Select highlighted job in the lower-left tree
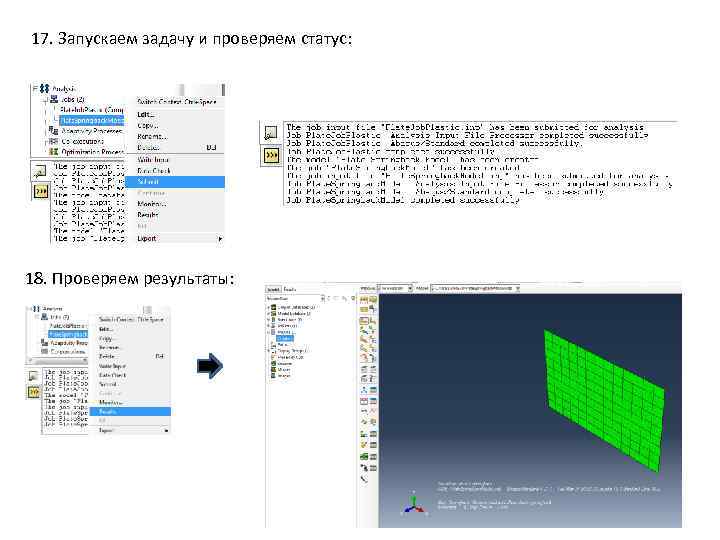This screenshot has width=720, height=540. pyautogui.click(x=68, y=334)
